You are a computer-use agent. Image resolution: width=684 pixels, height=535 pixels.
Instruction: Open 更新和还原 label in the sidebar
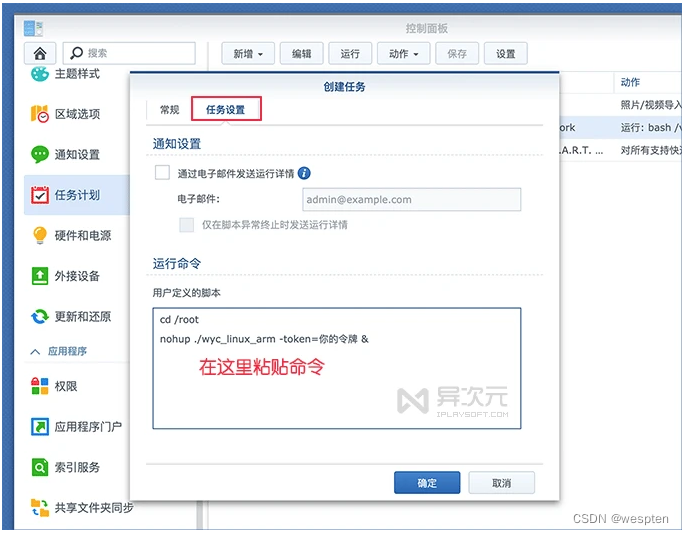[x=83, y=316]
